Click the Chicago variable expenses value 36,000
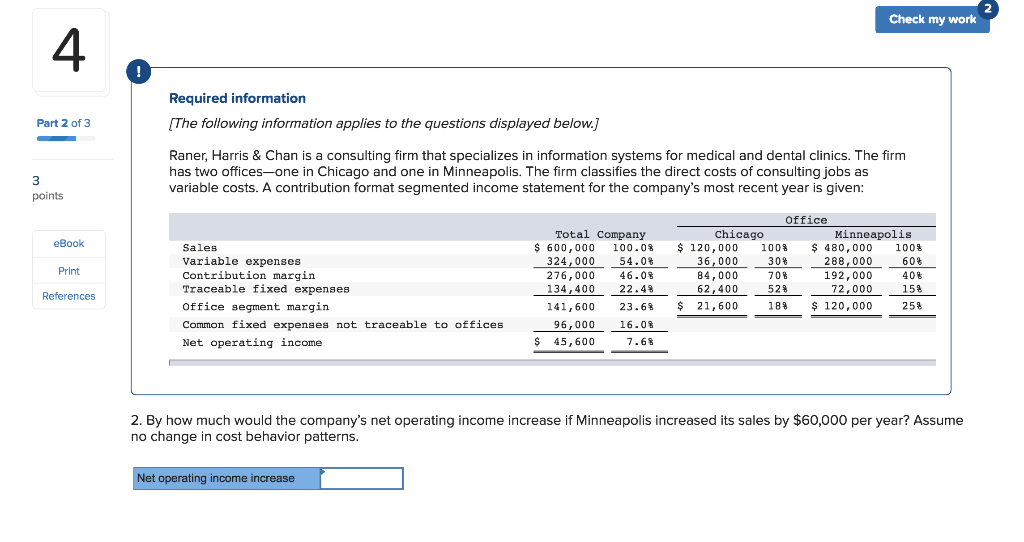Screen dimensions: 1024x542 point(717,261)
